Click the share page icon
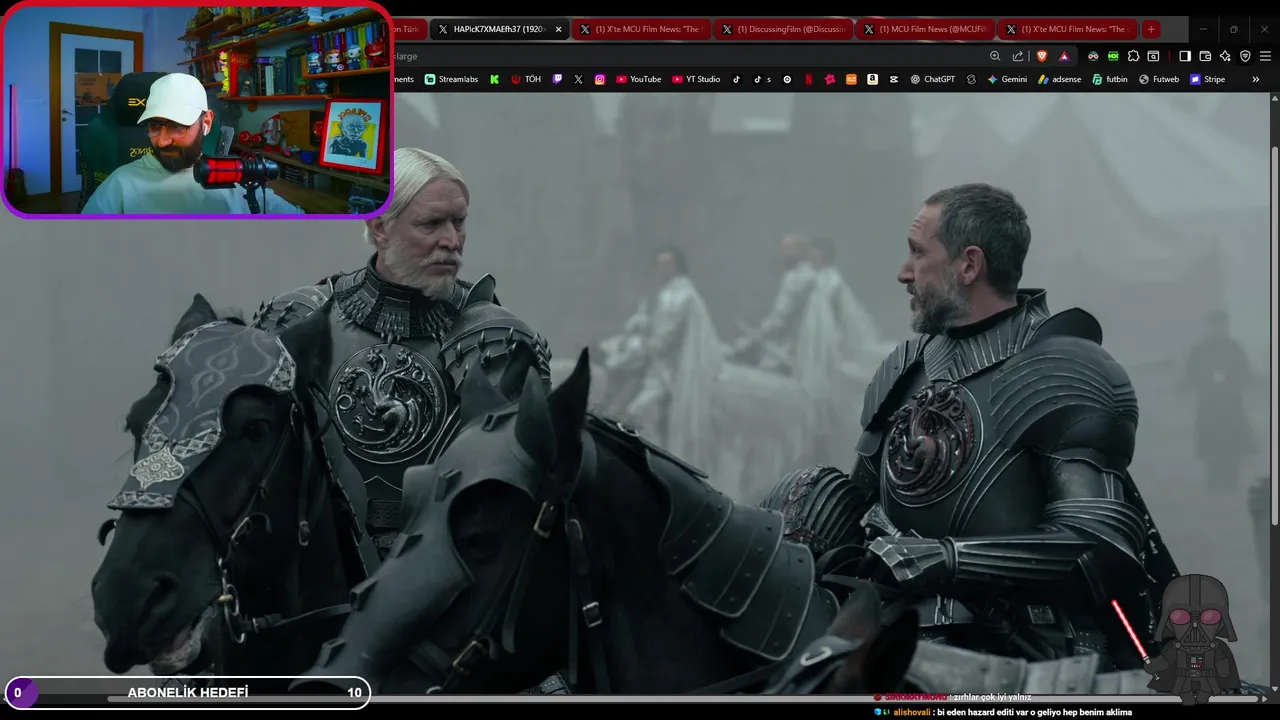The image size is (1280, 720). click(1018, 56)
